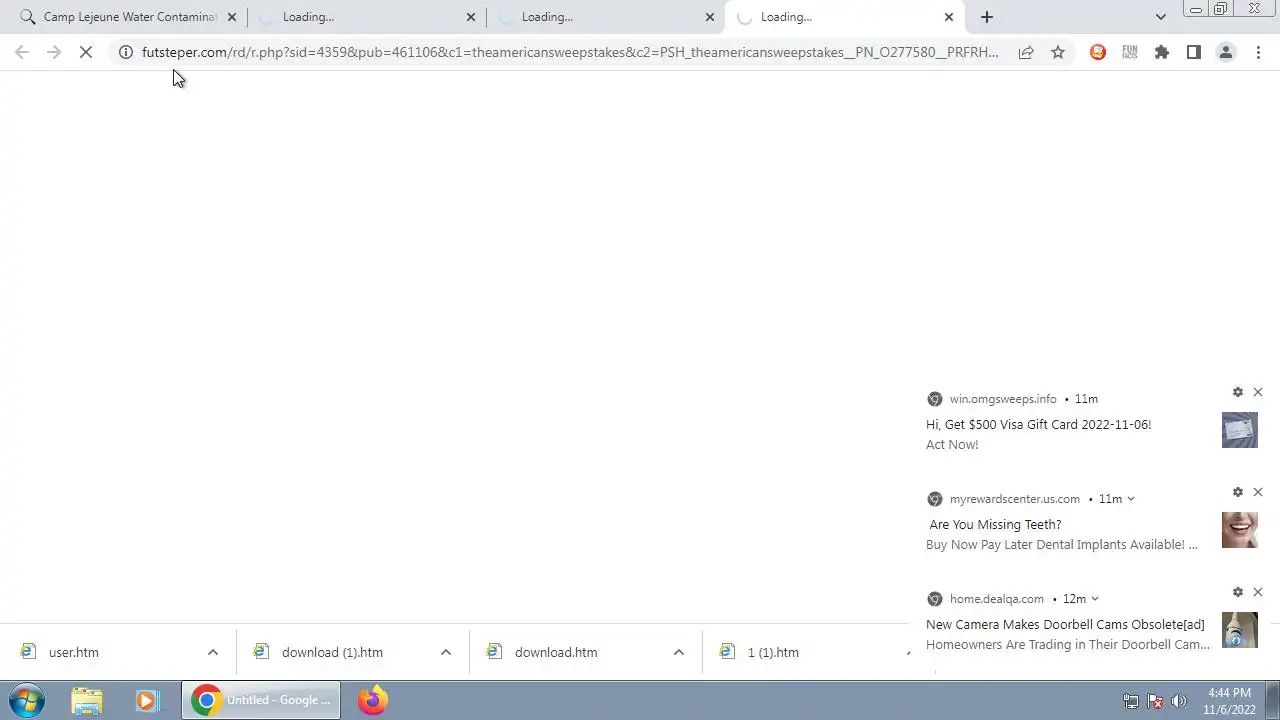Expand the myrewardscenter.us.com notification chevron
Viewport: 1280px width, 720px height.
point(1131,499)
